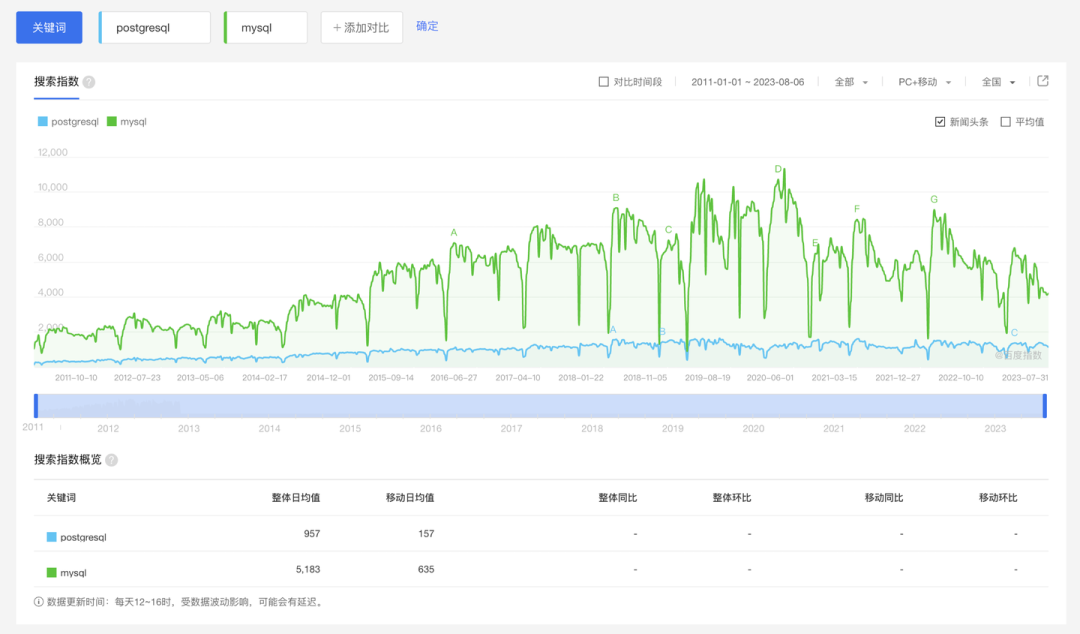Click the 确定 link

coord(427,26)
